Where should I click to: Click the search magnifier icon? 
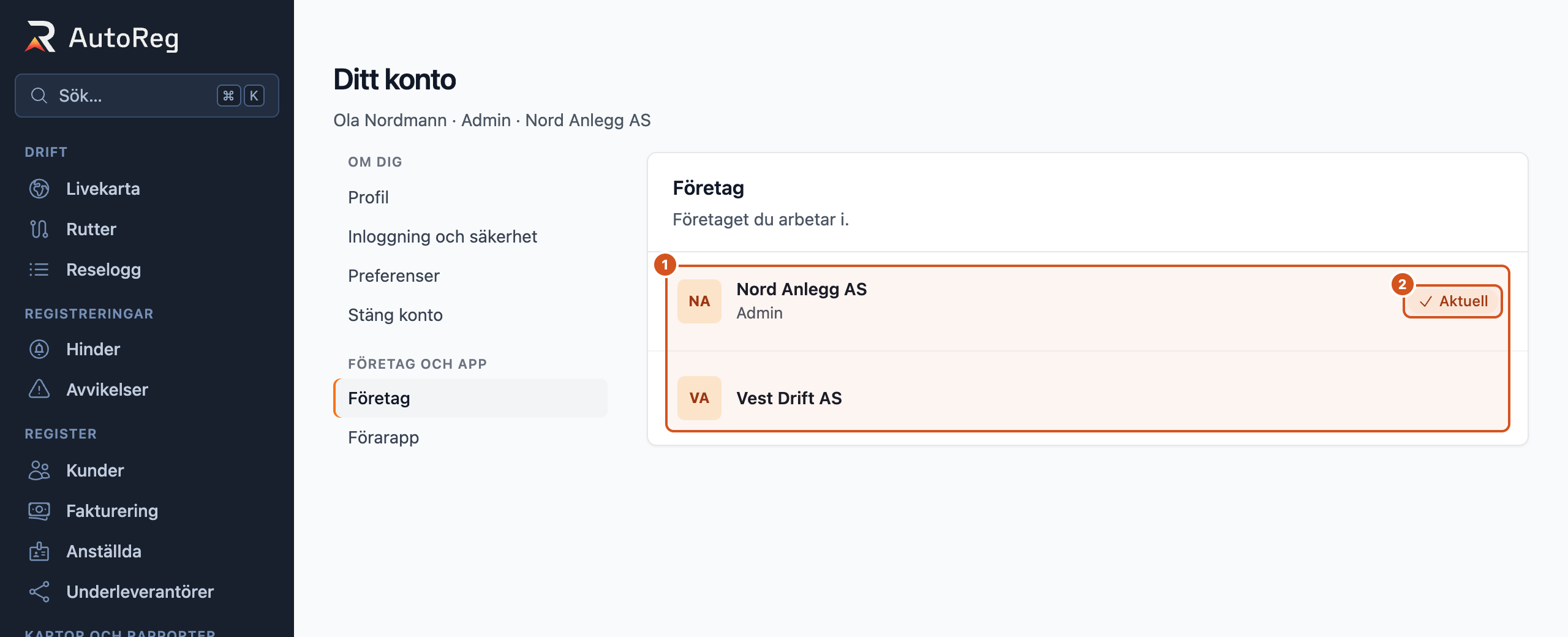coord(39,96)
